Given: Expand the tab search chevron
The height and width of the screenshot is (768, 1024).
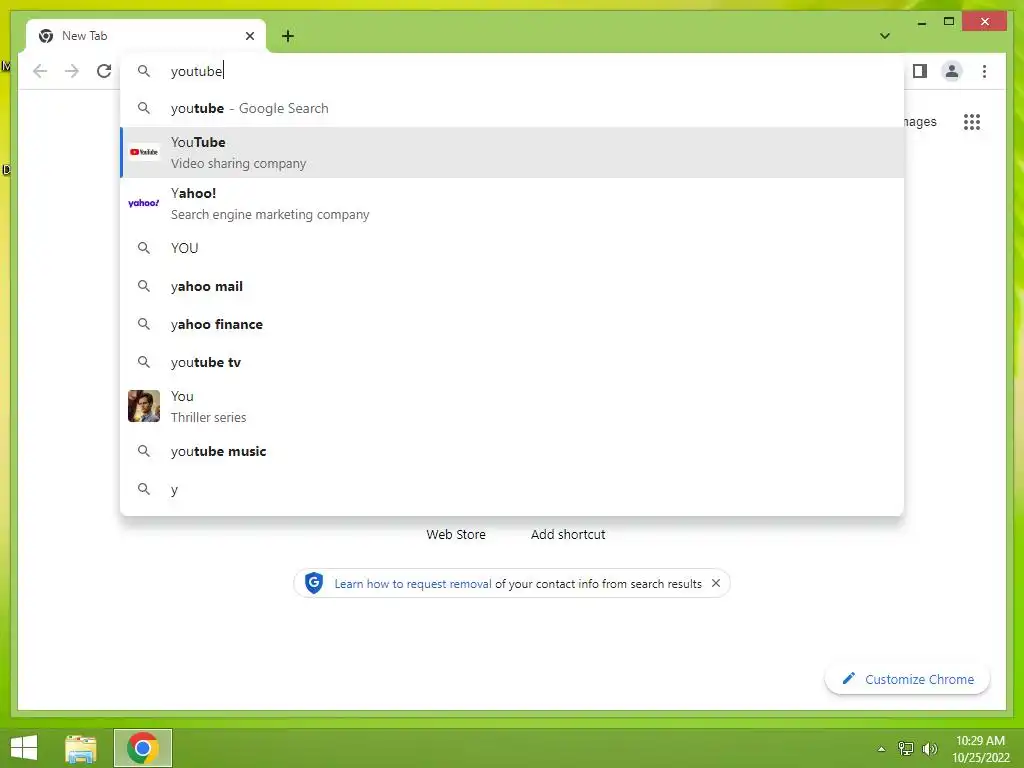Looking at the screenshot, I should pyautogui.click(x=885, y=36).
